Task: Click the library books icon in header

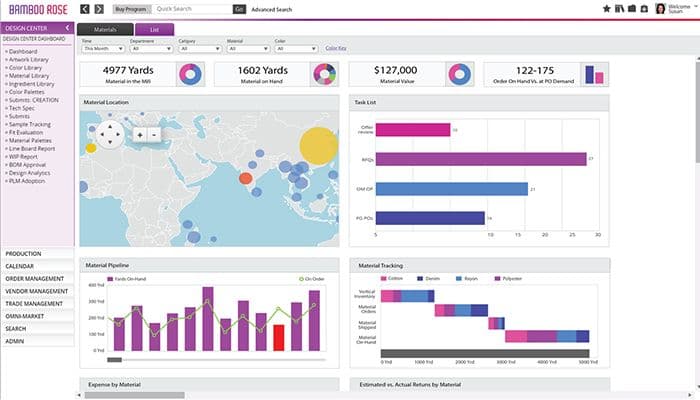Action: [617, 9]
